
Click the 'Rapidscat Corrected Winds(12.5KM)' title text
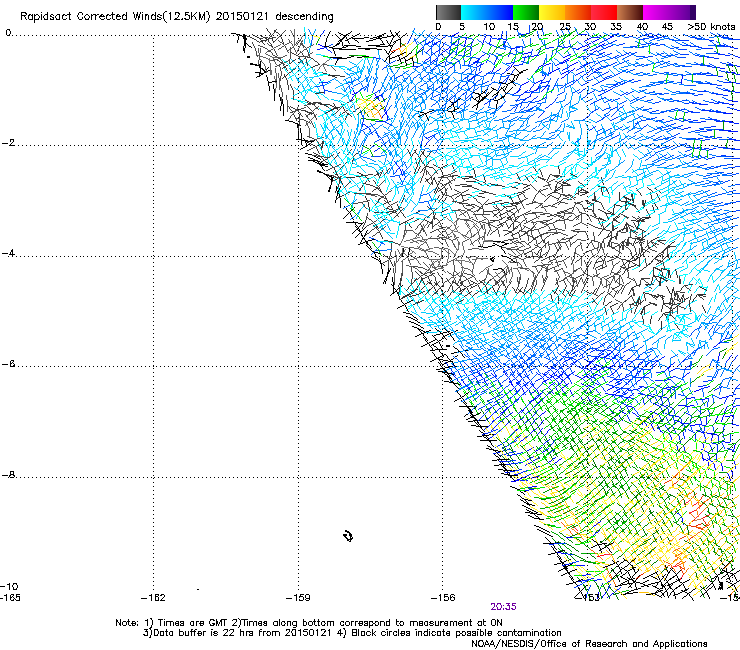pos(115,17)
